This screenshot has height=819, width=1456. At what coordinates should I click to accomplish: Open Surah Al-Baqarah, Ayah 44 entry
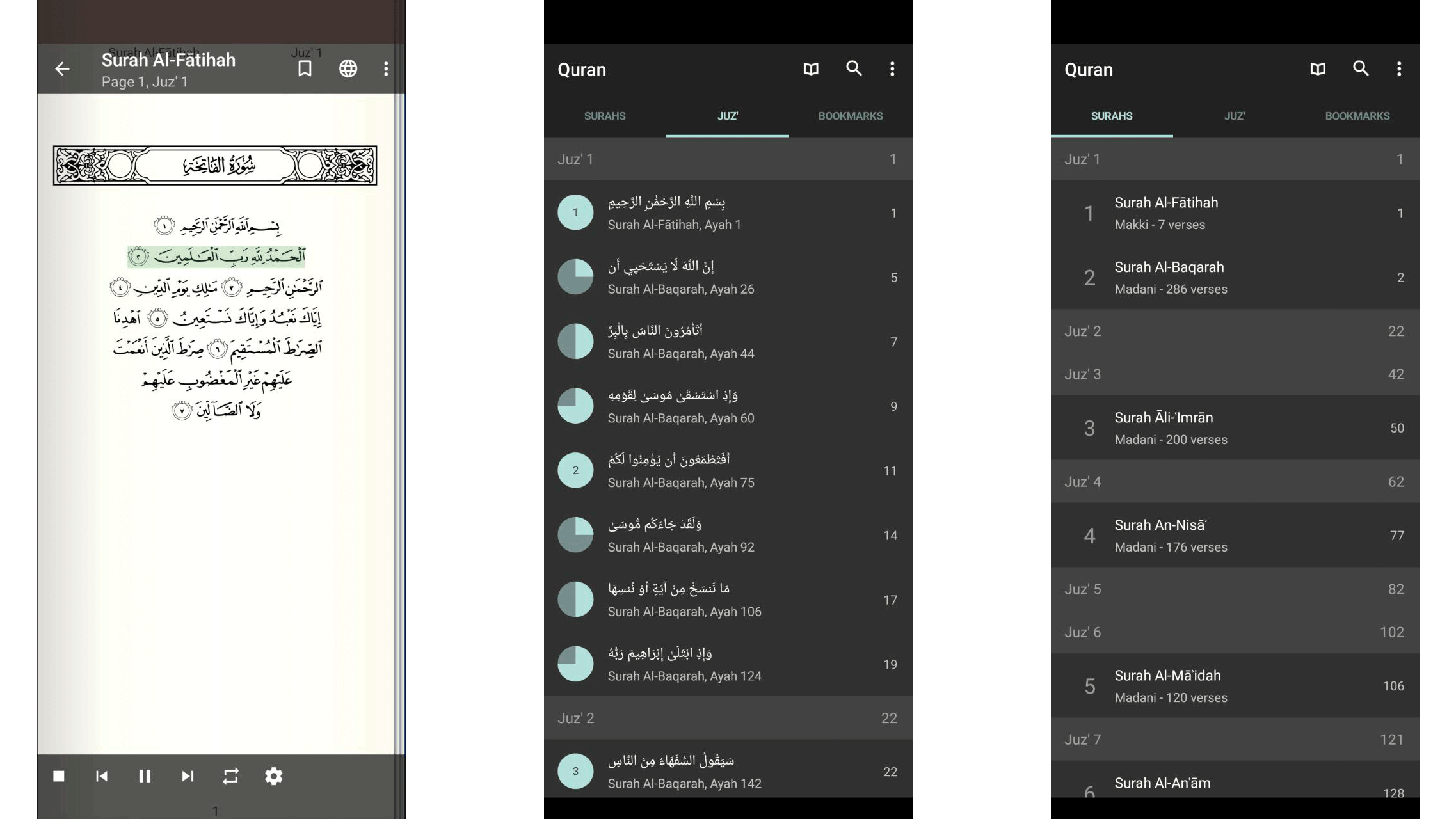728,342
